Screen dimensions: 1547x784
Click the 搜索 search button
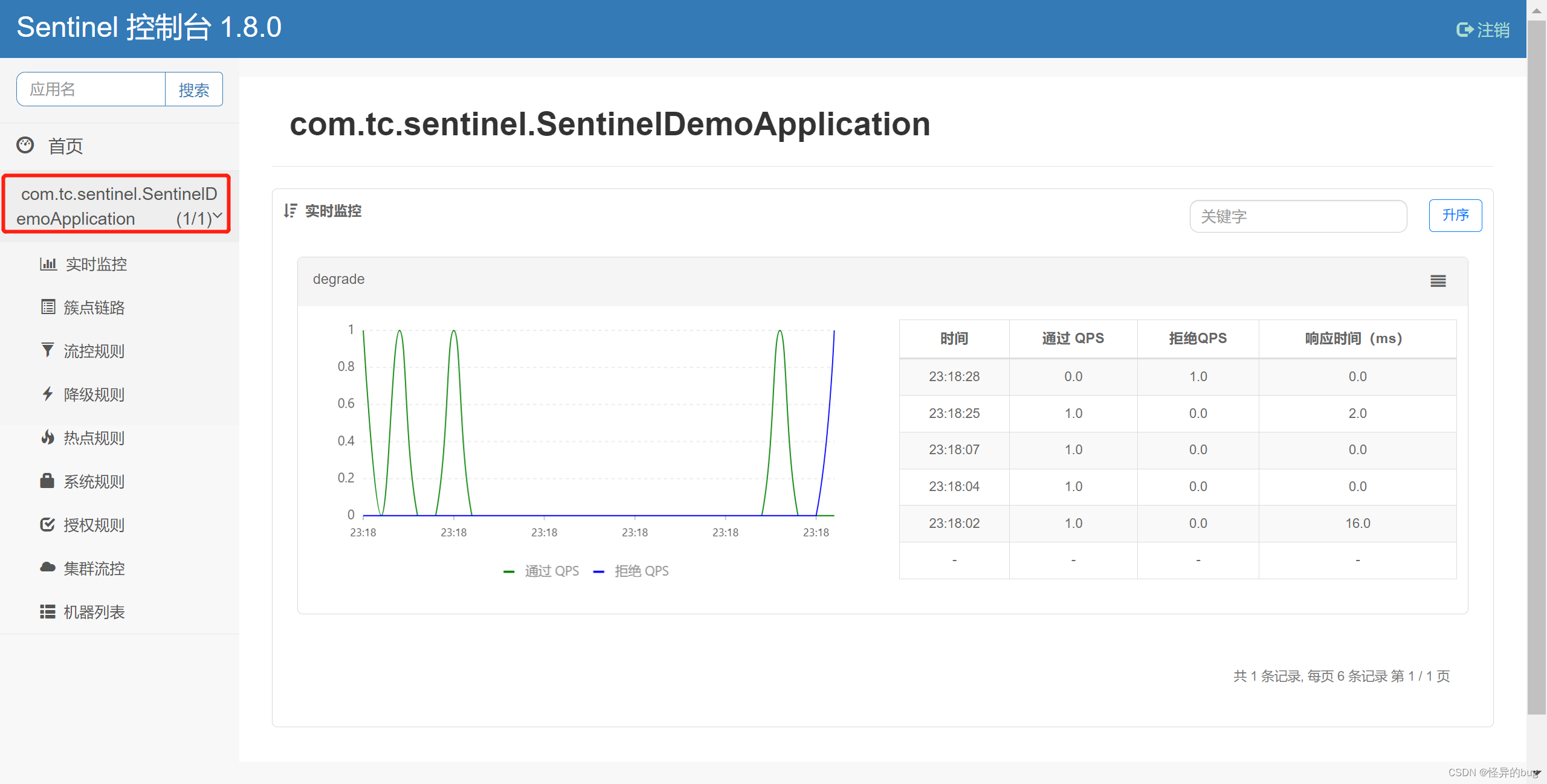(194, 89)
